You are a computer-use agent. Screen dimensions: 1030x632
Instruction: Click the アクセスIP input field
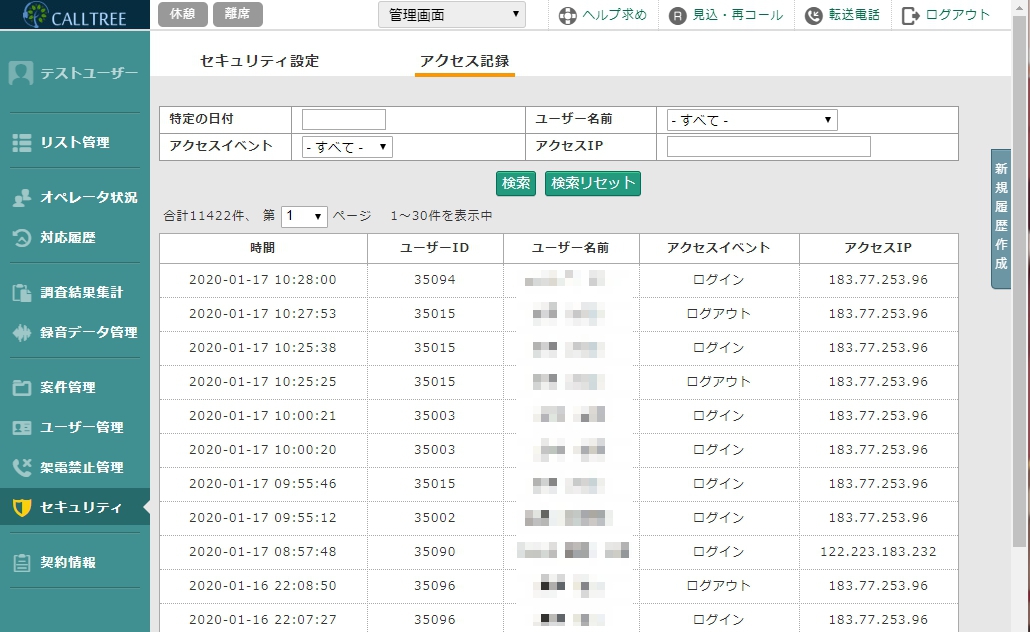[766, 146]
